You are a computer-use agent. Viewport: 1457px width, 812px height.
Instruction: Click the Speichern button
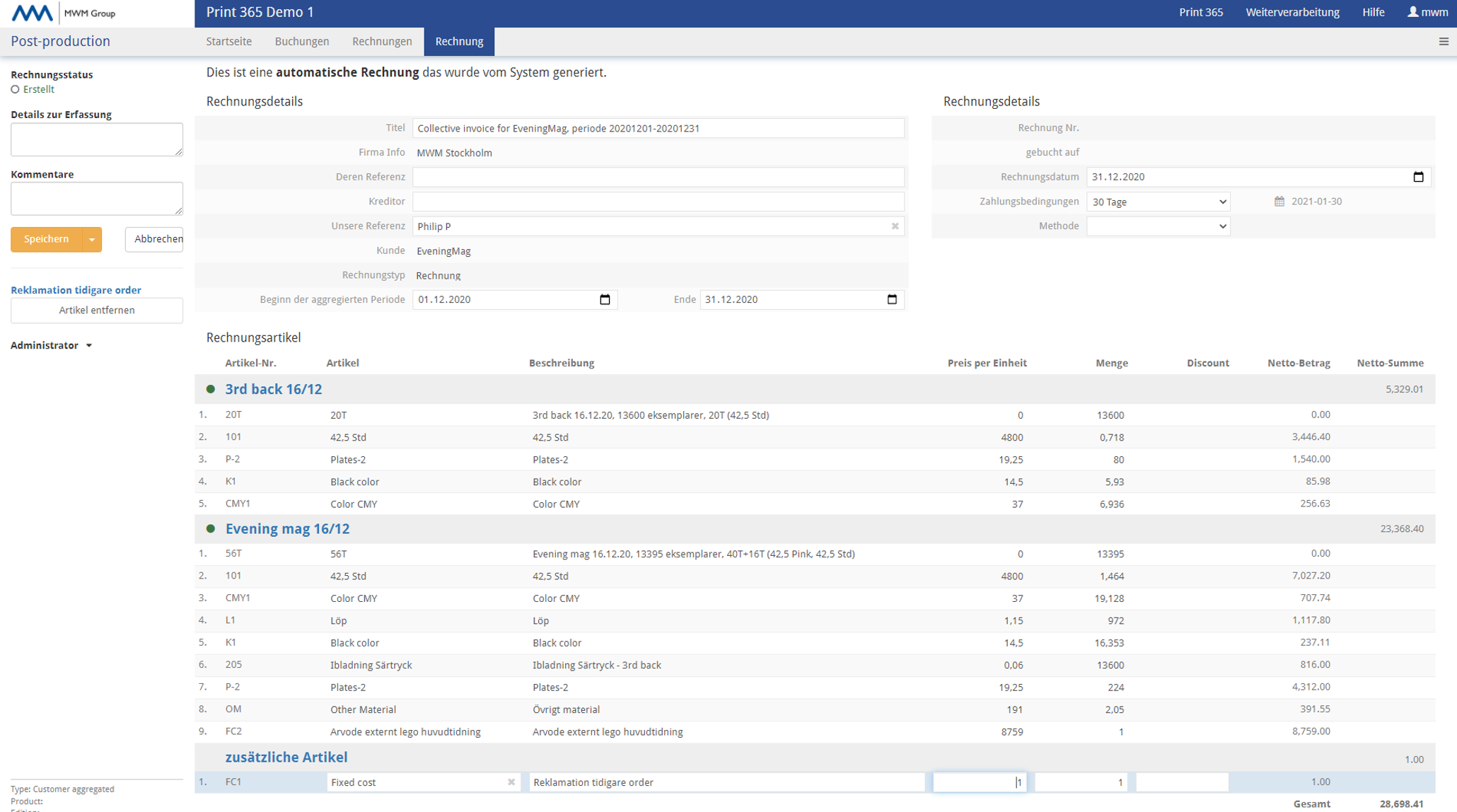[47, 239]
